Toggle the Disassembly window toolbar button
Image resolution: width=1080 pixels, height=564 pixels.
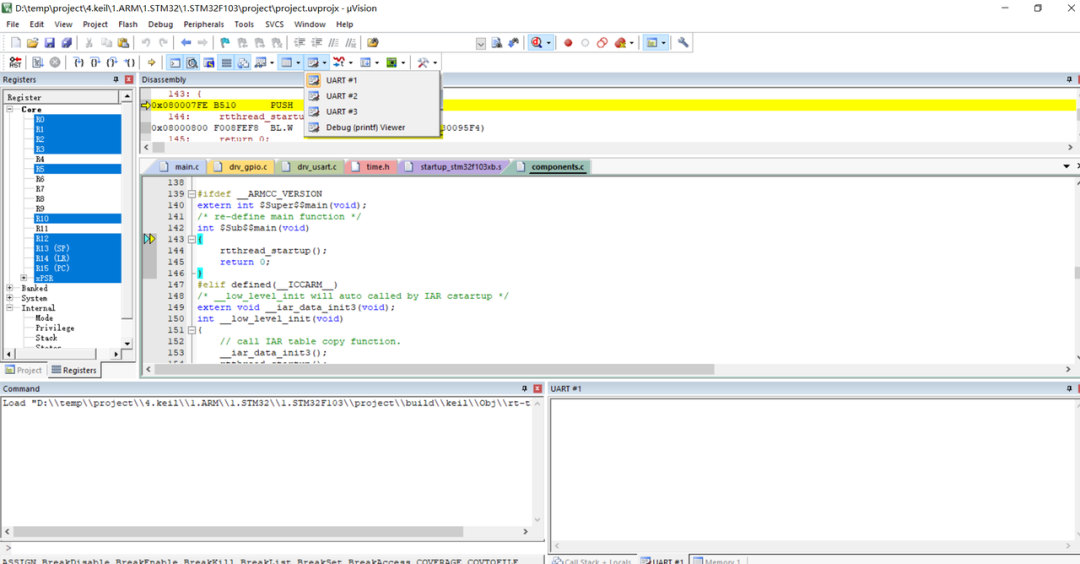pyautogui.click(x=191, y=62)
